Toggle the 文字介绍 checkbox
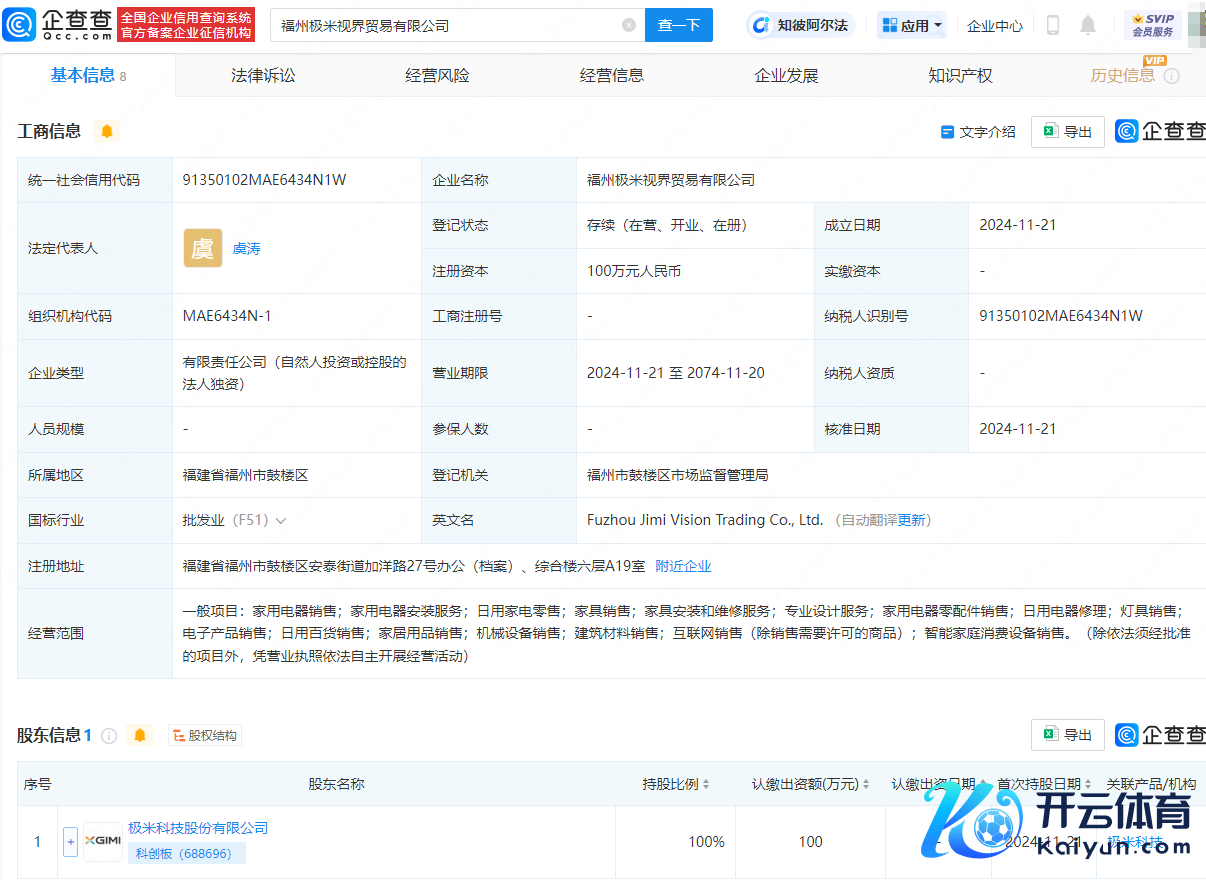1206x880 pixels. 947,132
